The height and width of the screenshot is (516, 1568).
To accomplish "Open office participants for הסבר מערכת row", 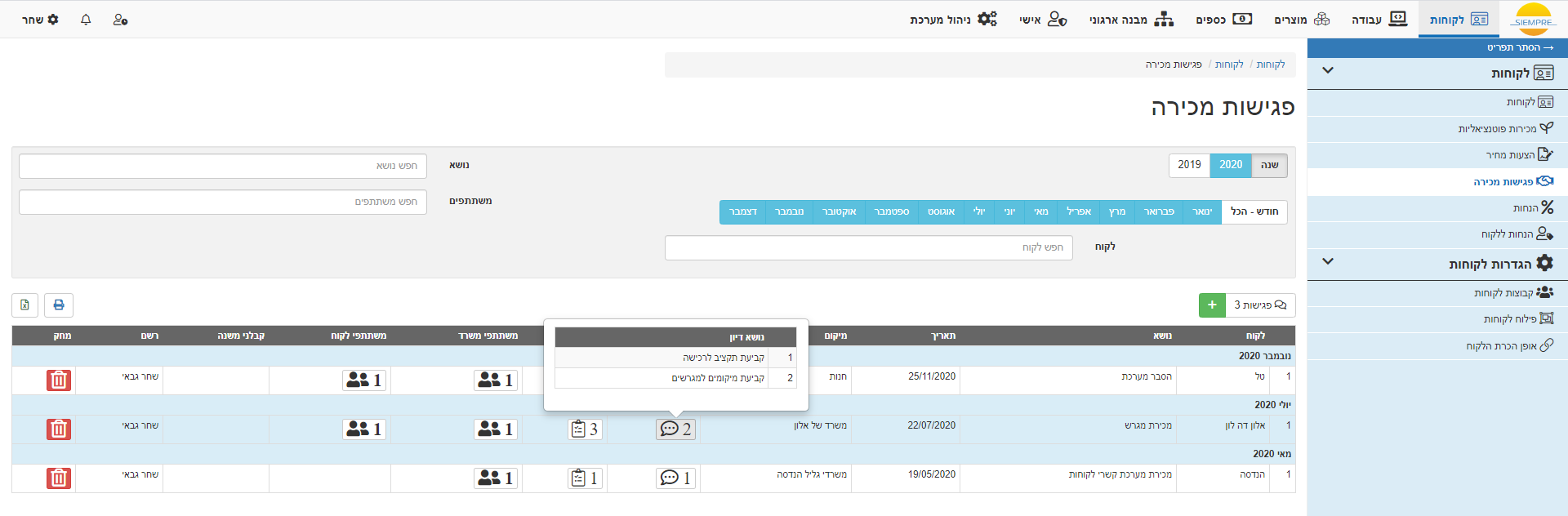I will 496,380.
